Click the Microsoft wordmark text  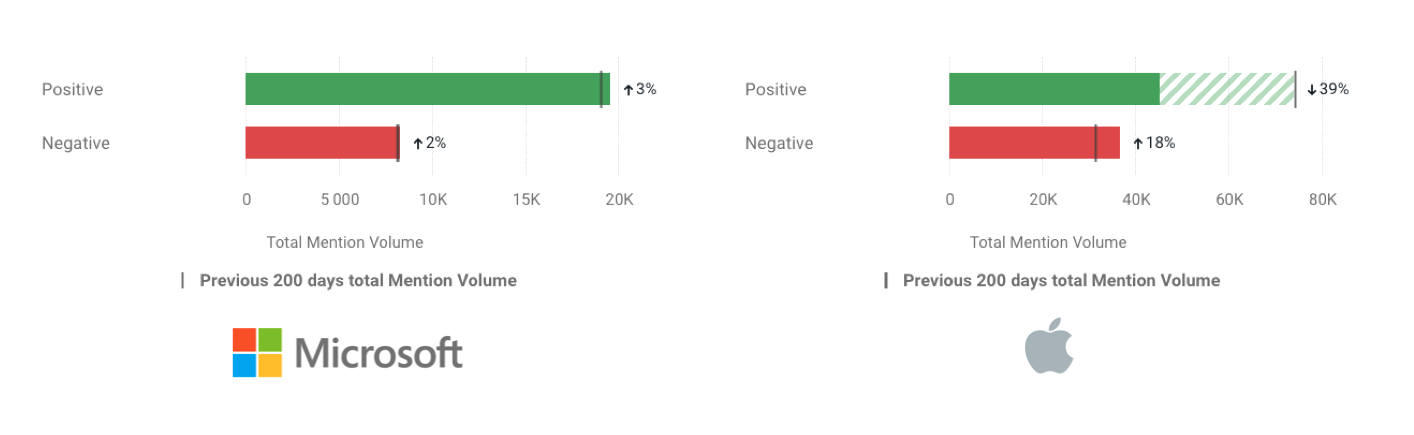pos(378,353)
